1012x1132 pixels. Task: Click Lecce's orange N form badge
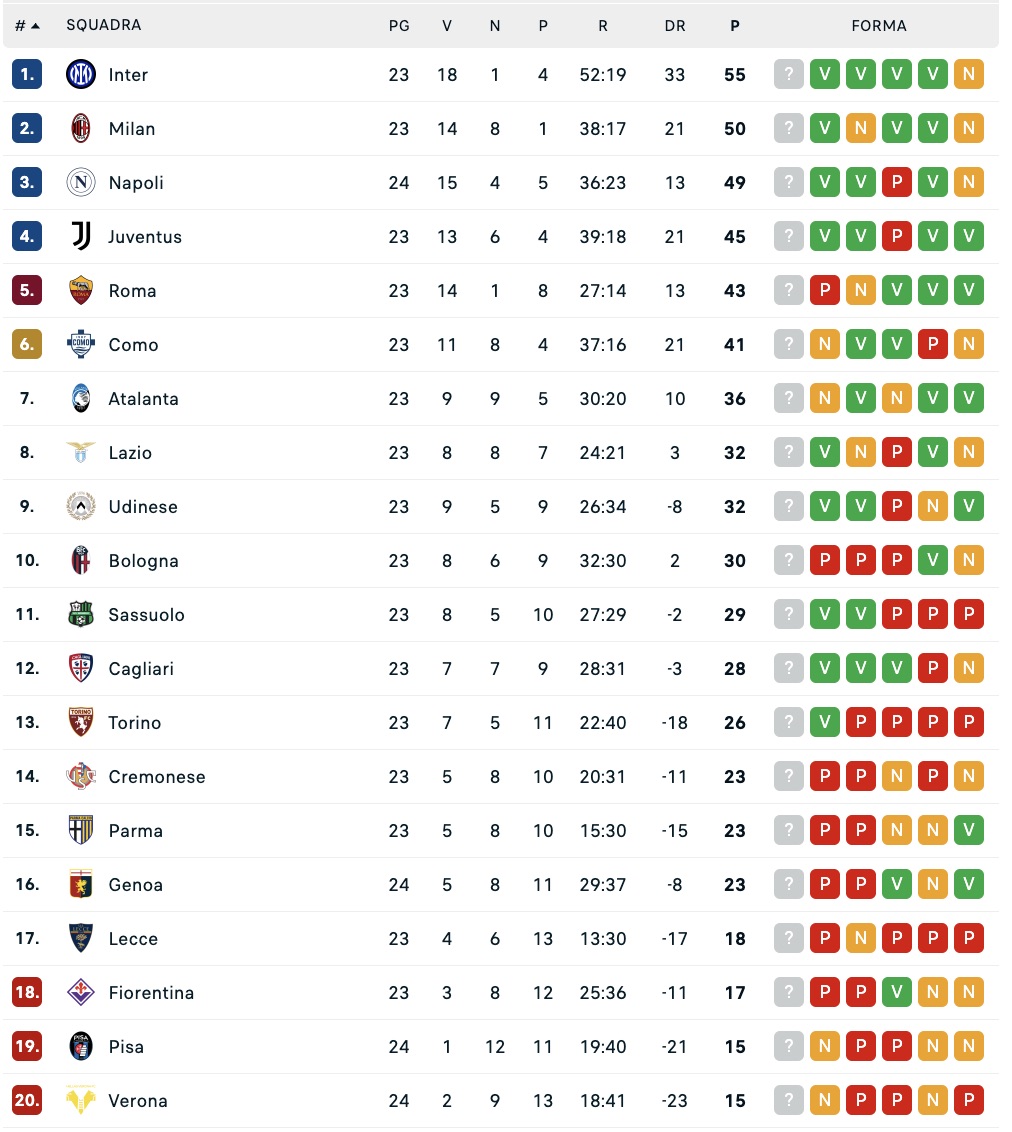click(861, 939)
